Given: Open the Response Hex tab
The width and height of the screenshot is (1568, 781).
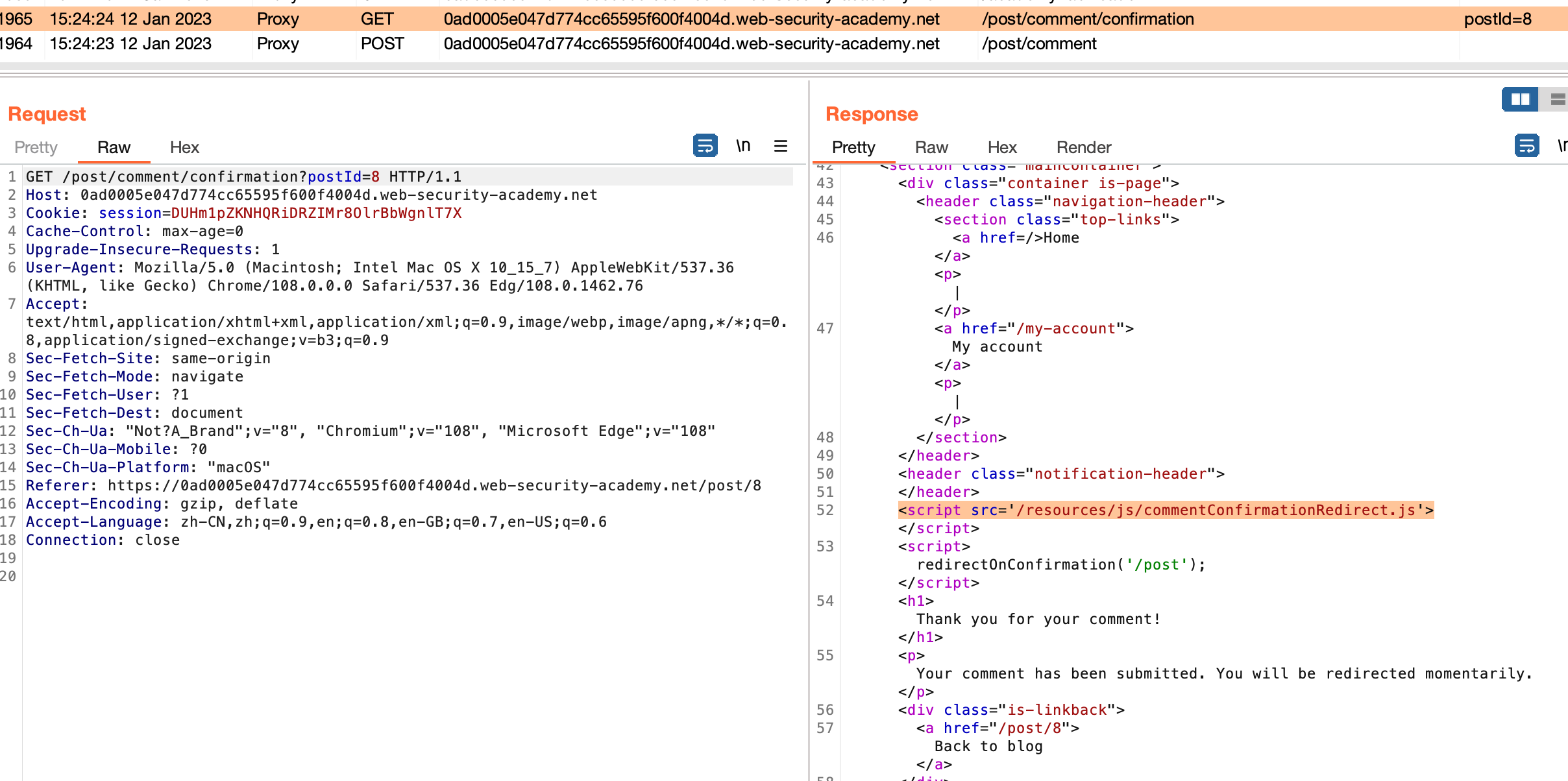Looking at the screenshot, I should (1002, 147).
